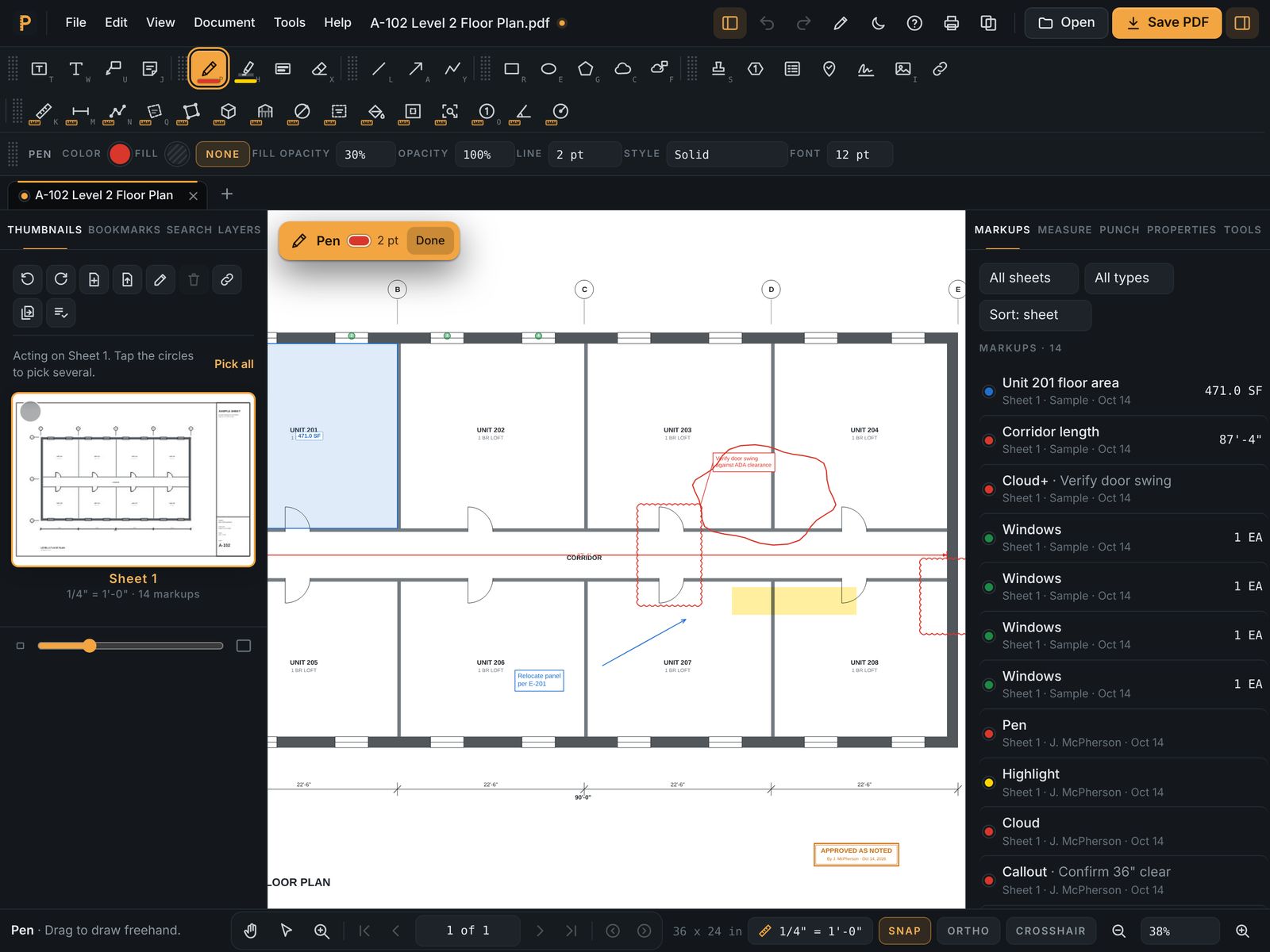The image size is (1270, 952).
Task: Turn on CROSSHAIR cursor
Action: [x=1050, y=931]
